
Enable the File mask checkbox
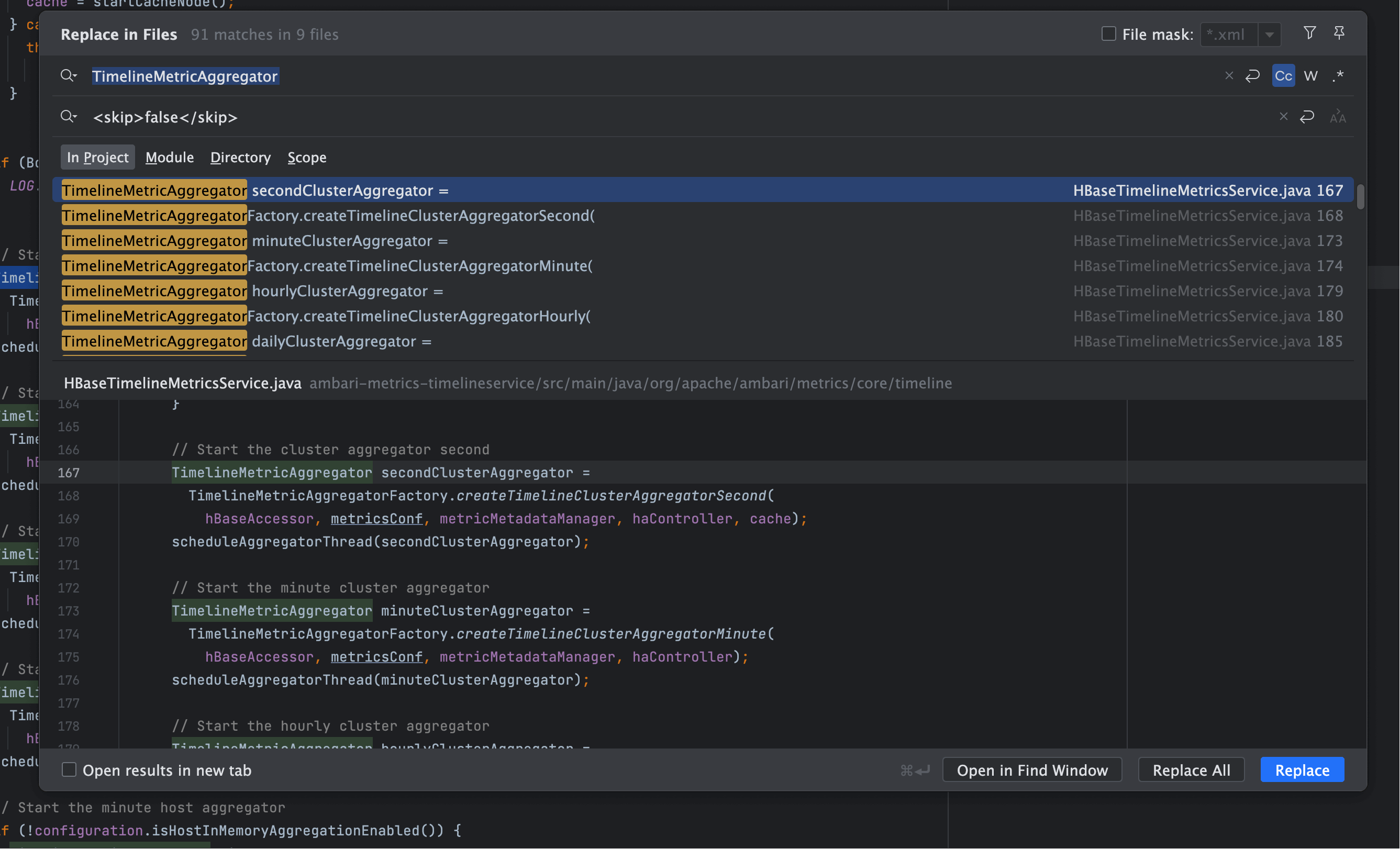(x=1108, y=33)
